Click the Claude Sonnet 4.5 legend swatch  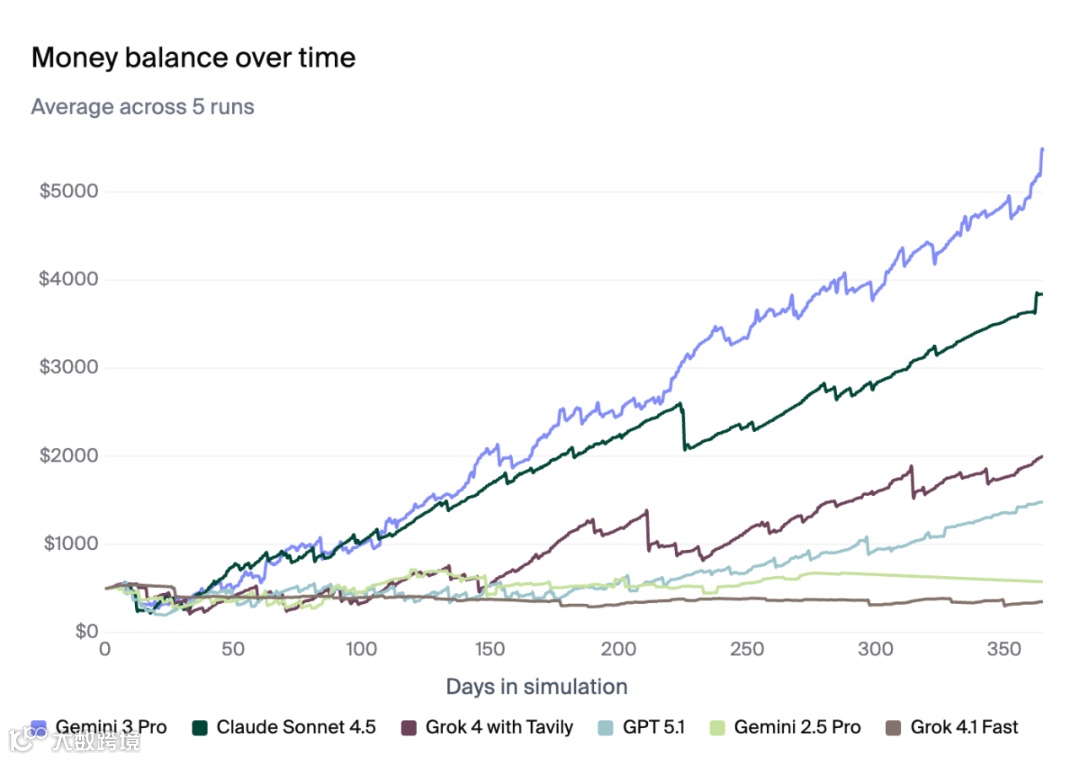(x=200, y=728)
